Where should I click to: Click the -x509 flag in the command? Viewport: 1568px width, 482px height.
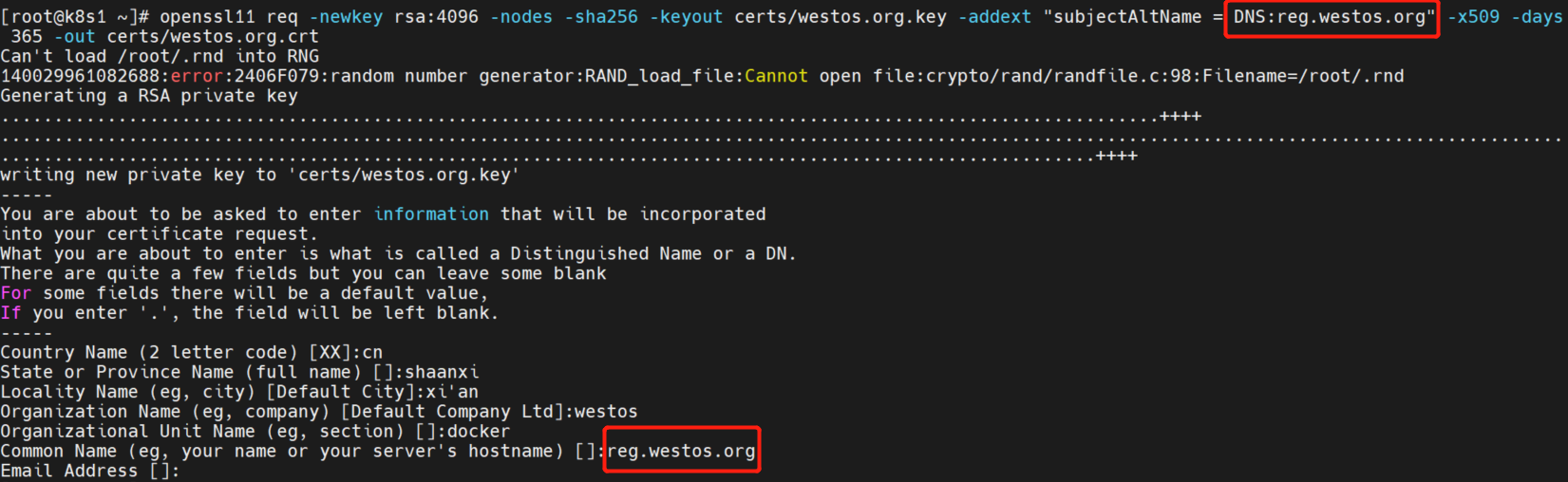click(1473, 17)
